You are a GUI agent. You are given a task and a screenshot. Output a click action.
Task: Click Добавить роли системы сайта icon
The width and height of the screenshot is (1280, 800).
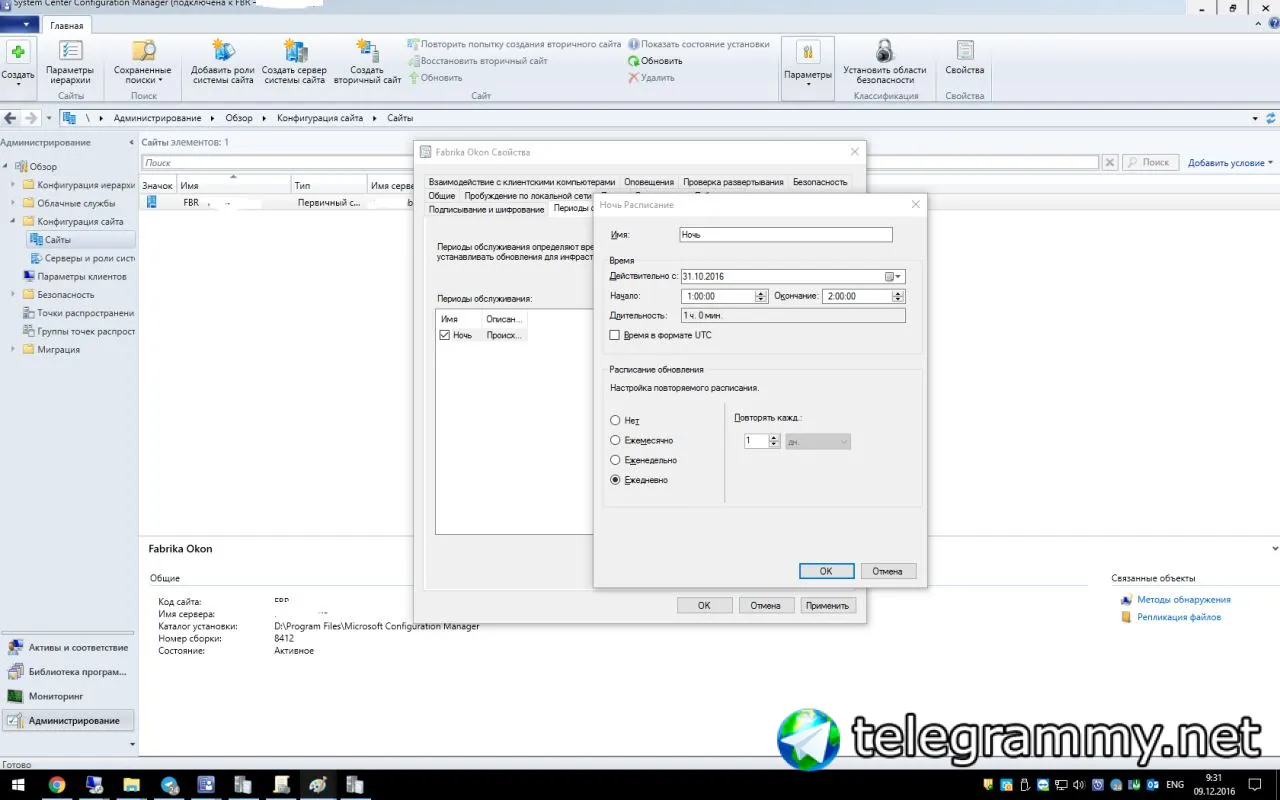coord(223,62)
